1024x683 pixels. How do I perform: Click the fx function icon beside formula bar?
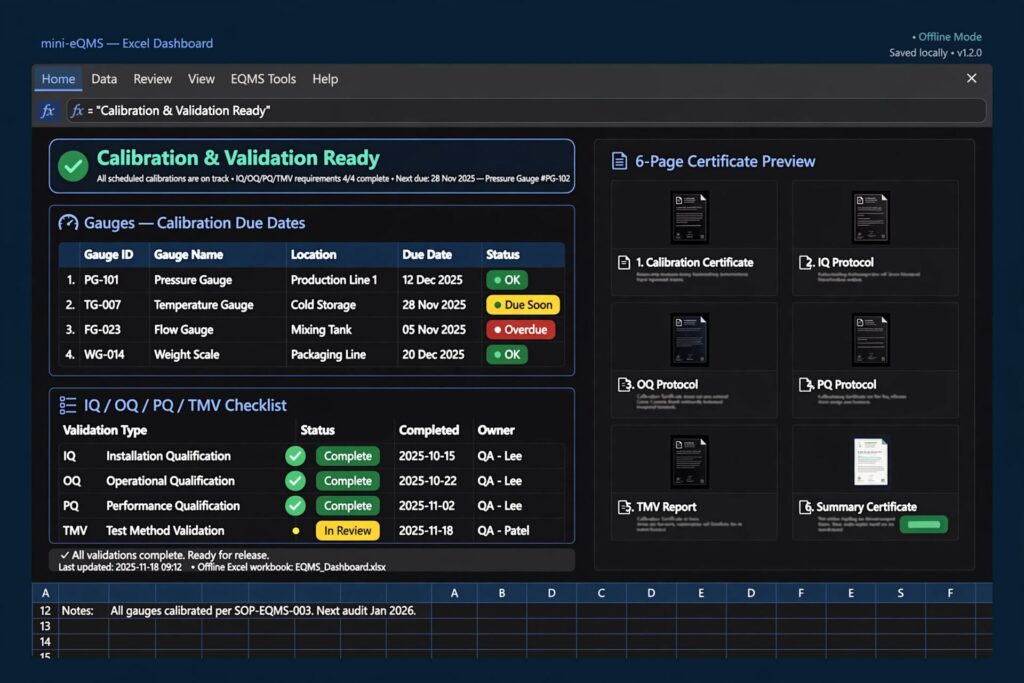coord(48,110)
